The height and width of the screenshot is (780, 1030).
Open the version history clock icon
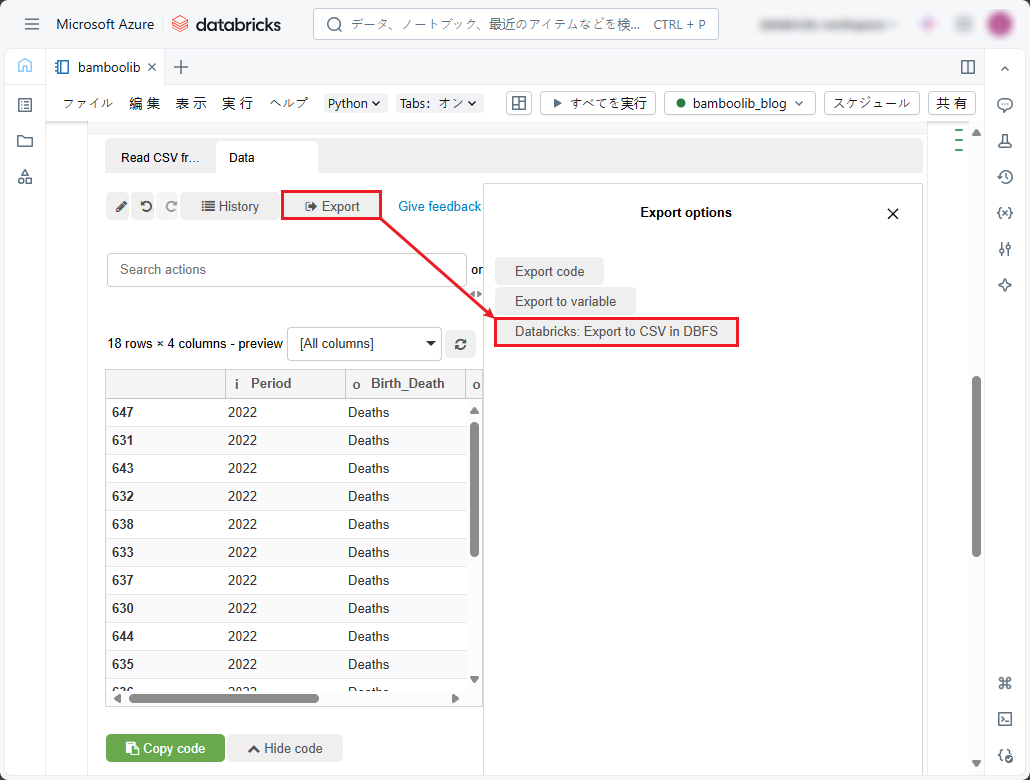coord(1005,177)
